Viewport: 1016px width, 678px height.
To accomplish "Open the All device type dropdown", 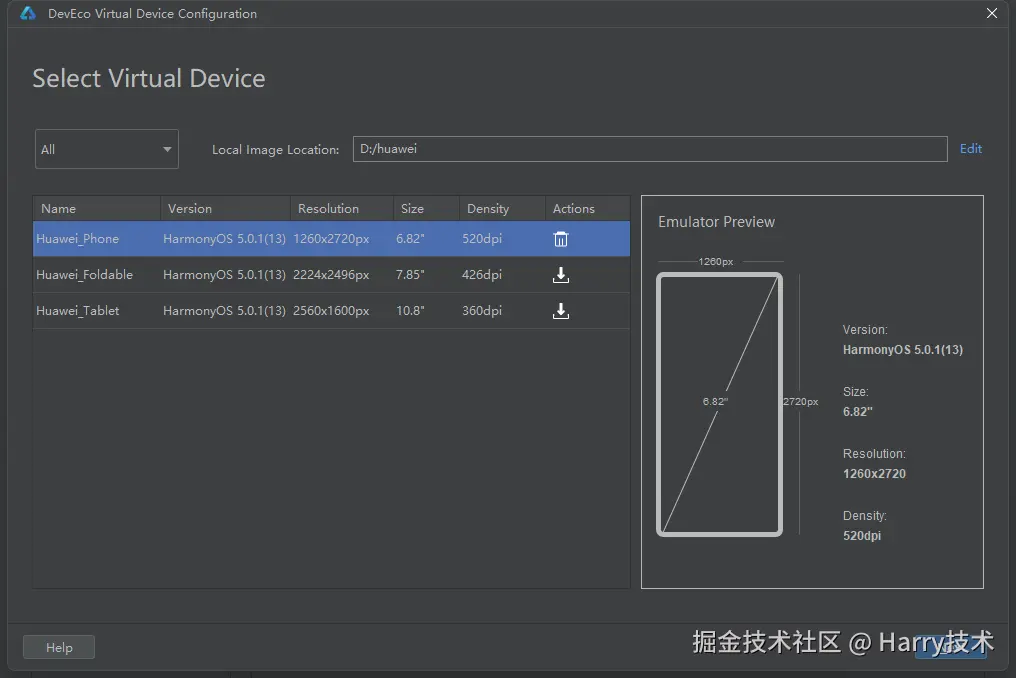I will click(107, 149).
